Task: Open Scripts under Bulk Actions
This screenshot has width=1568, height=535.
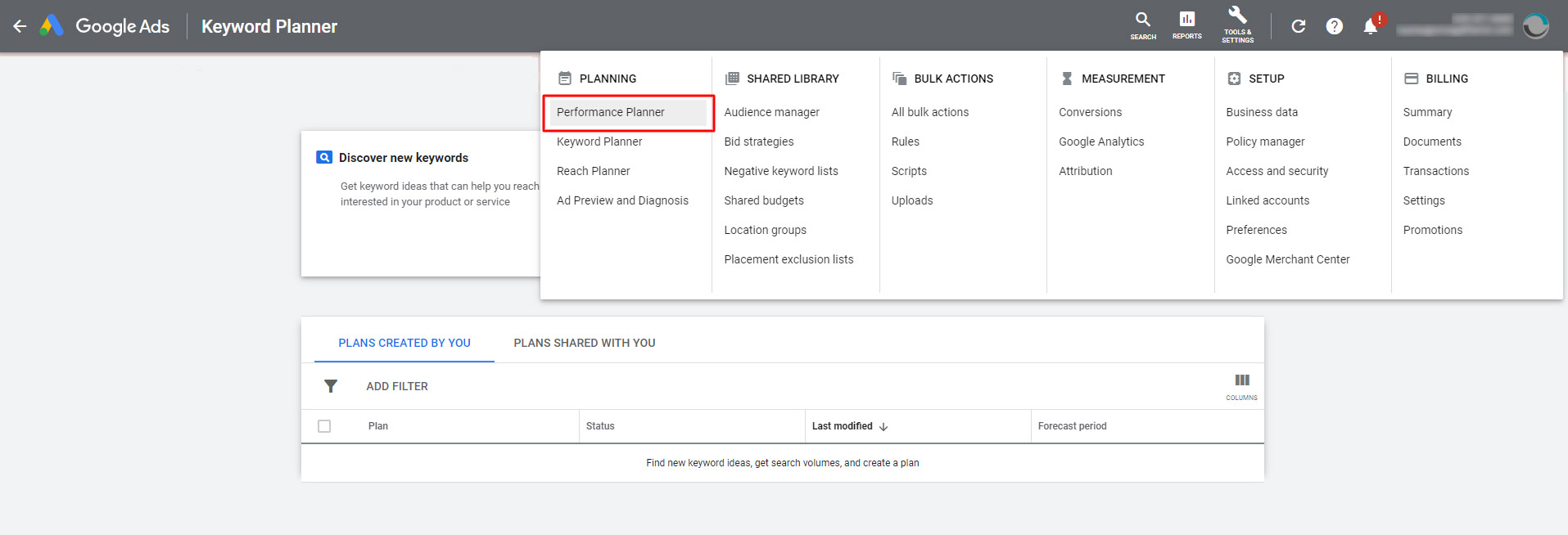Action: (909, 171)
